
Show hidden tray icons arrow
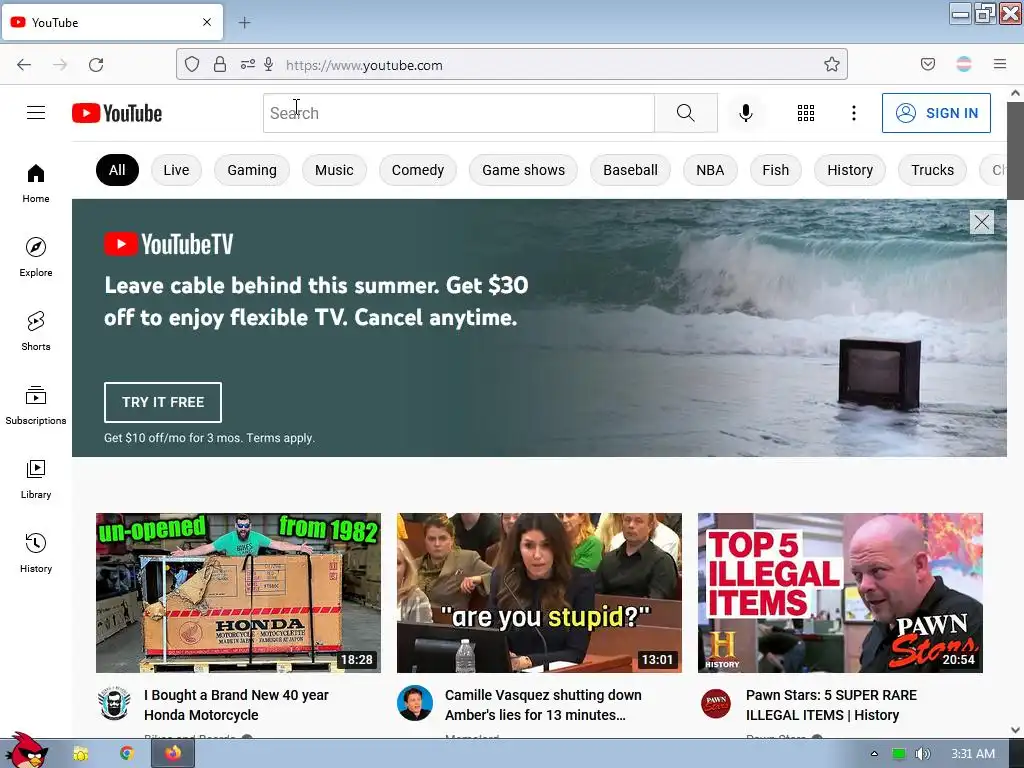click(x=874, y=754)
